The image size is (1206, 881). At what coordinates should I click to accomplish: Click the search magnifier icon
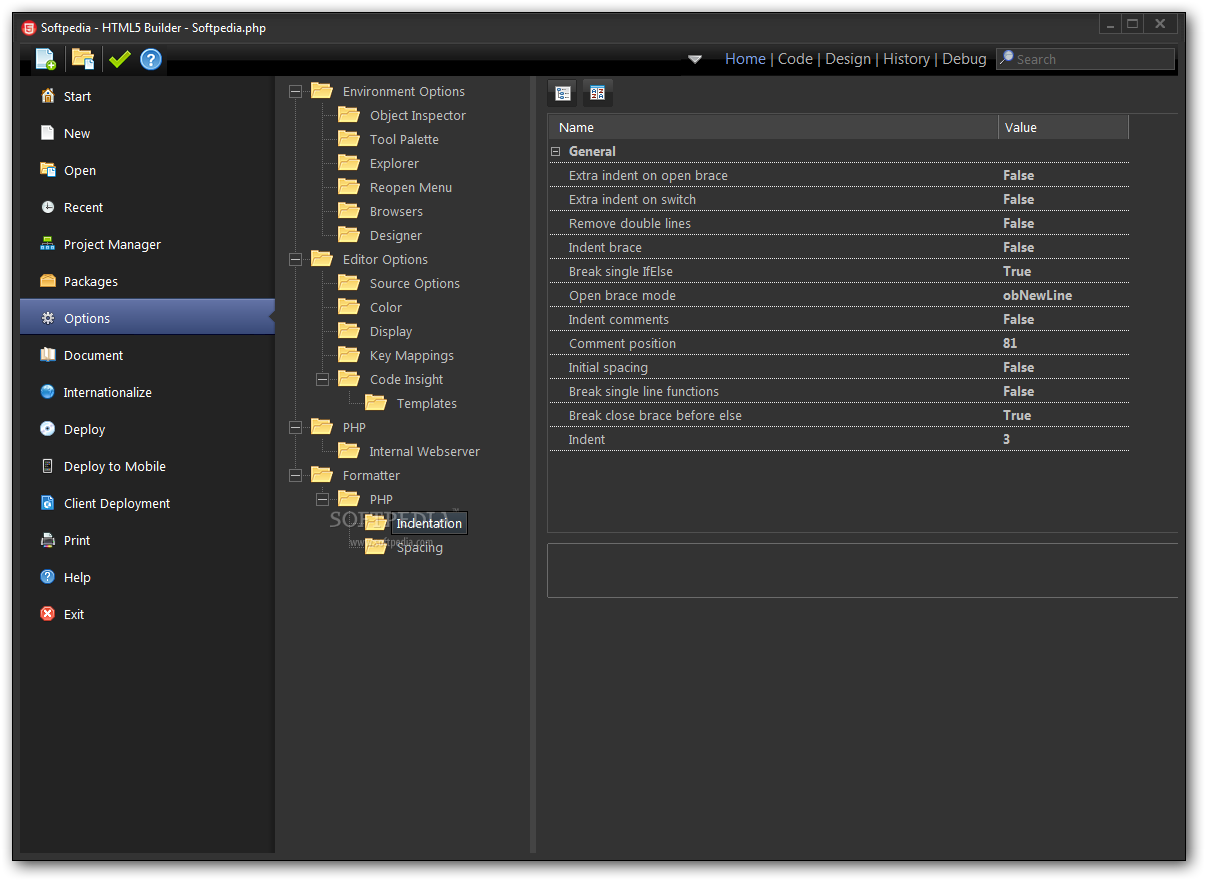pyautogui.click(x=1007, y=58)
